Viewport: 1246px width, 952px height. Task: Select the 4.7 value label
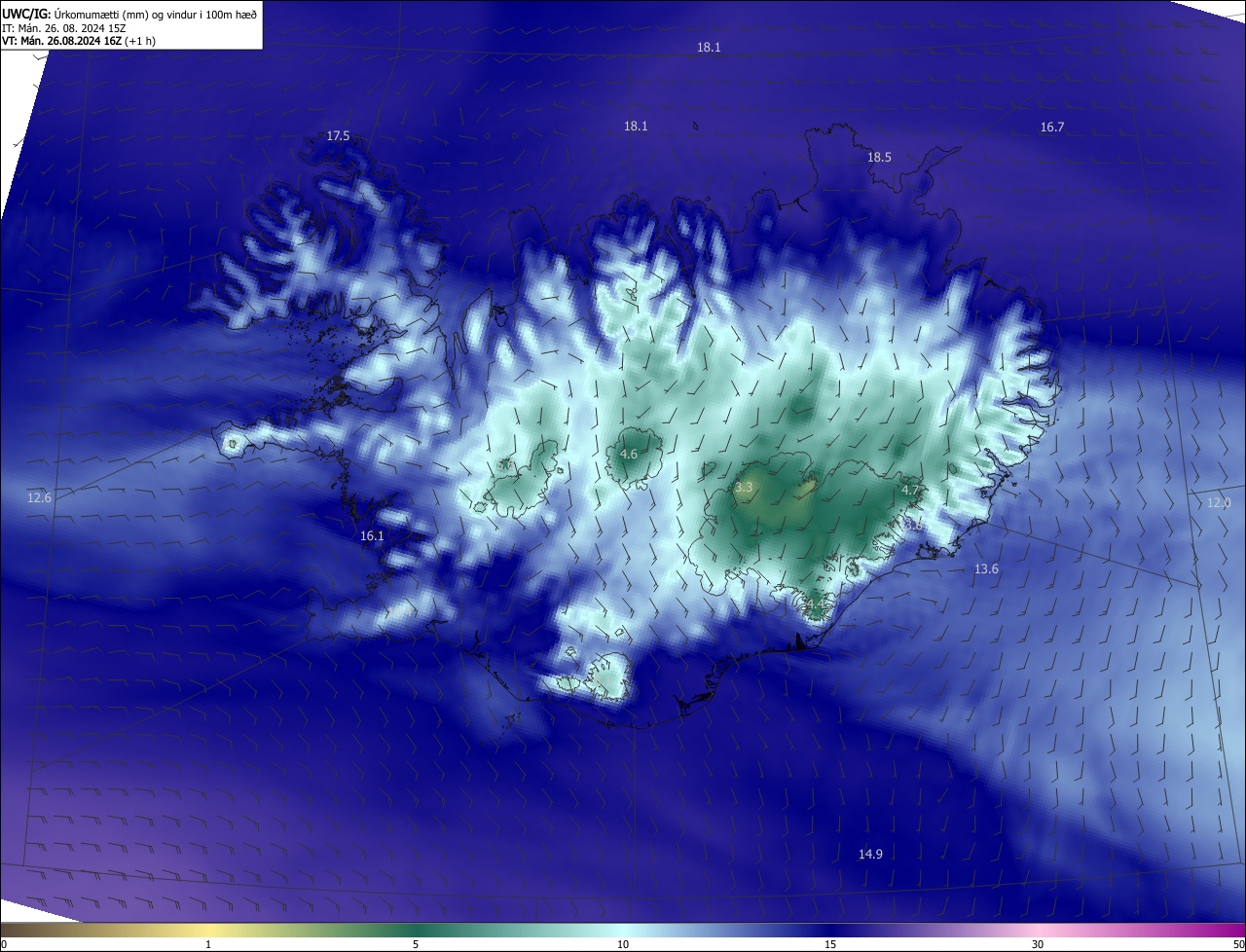point(910,490)
